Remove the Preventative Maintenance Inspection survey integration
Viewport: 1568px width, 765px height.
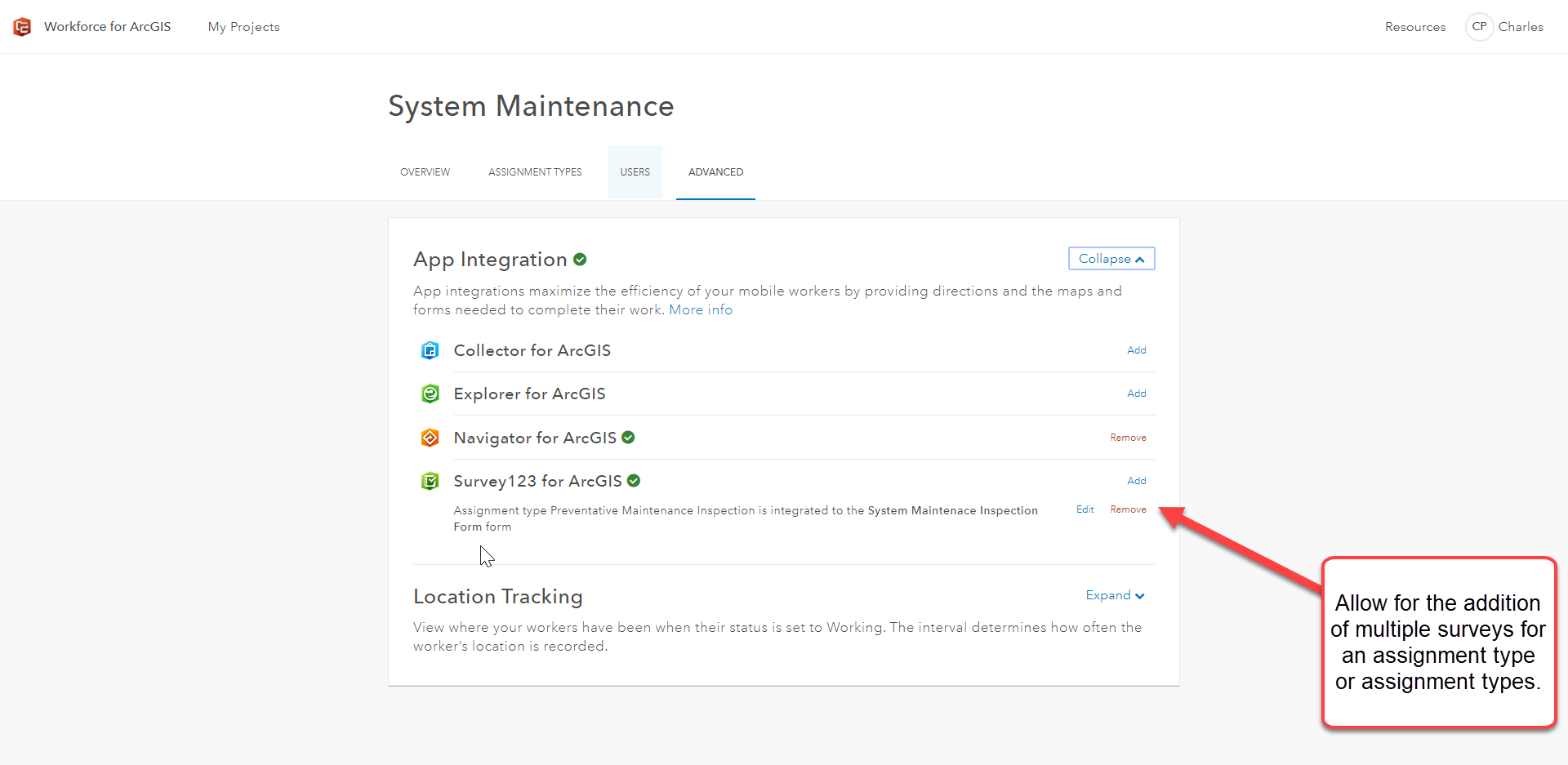coord(1128,509)
